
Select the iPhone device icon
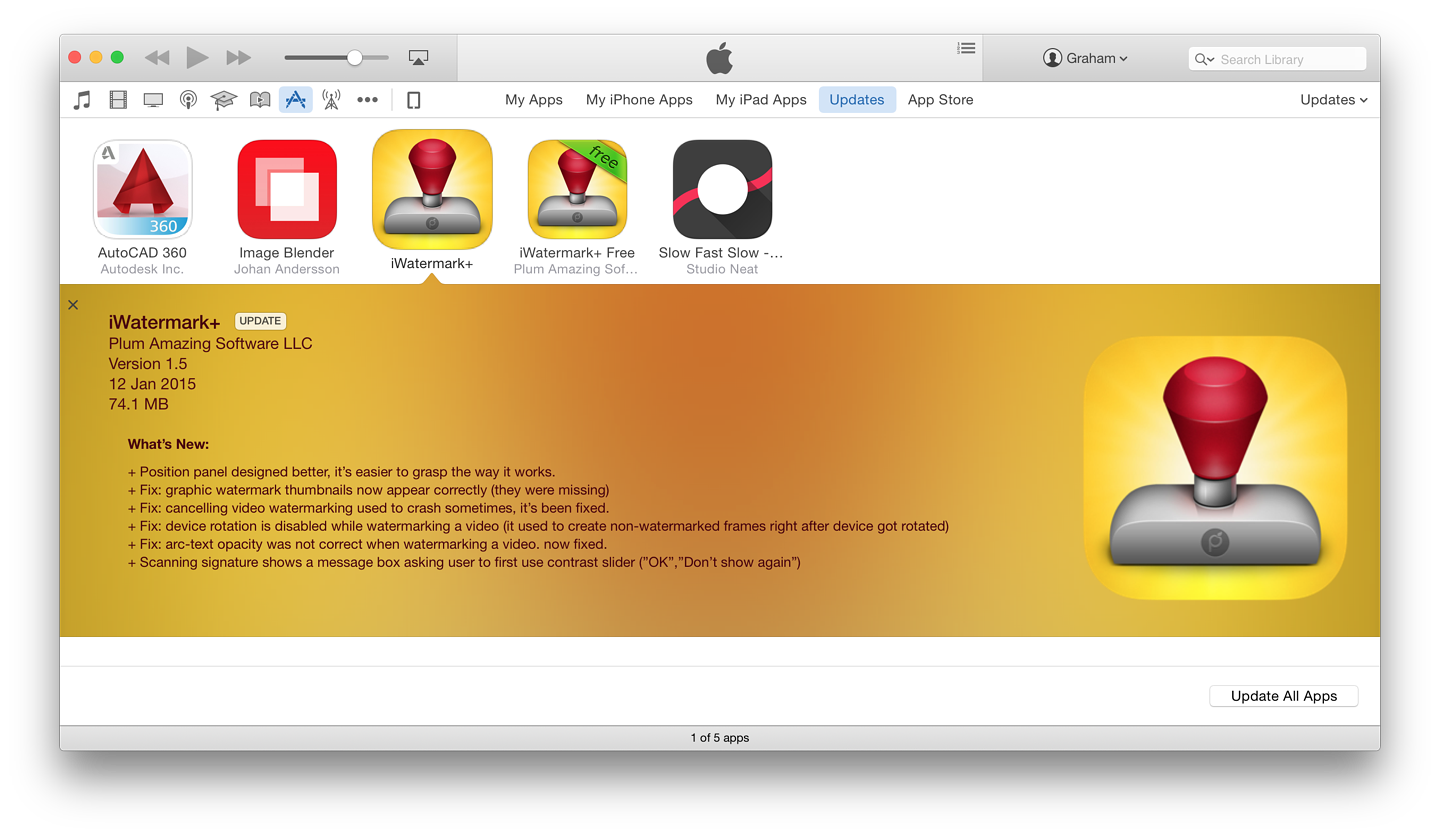pos(414,100)
